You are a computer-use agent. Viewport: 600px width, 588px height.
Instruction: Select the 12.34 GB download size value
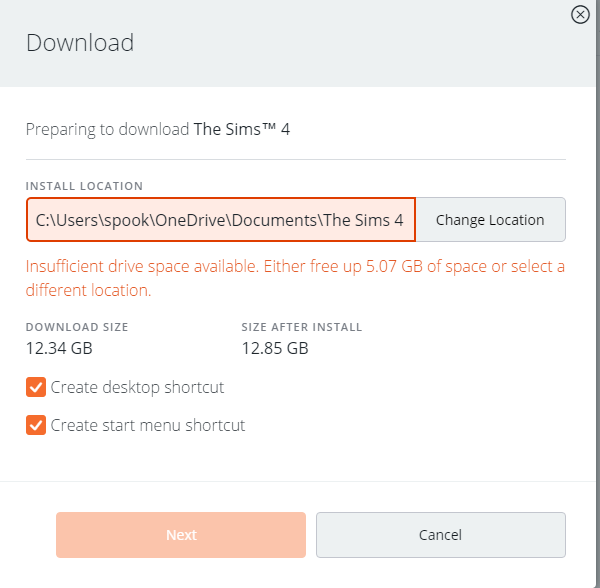[x=59, y=348]
